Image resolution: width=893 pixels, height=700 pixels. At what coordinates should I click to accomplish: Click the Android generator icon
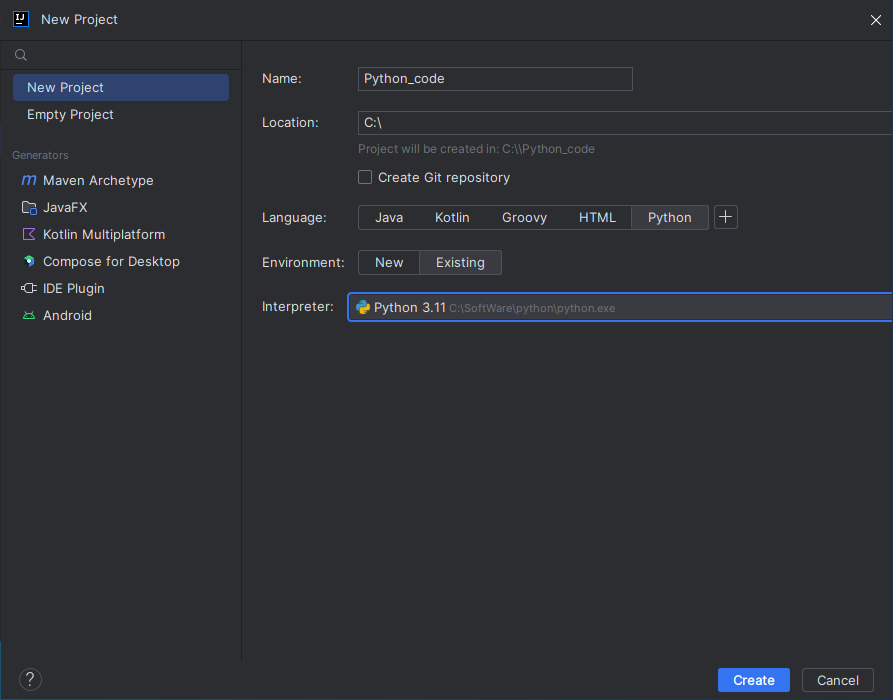click(x=28, y=316)
